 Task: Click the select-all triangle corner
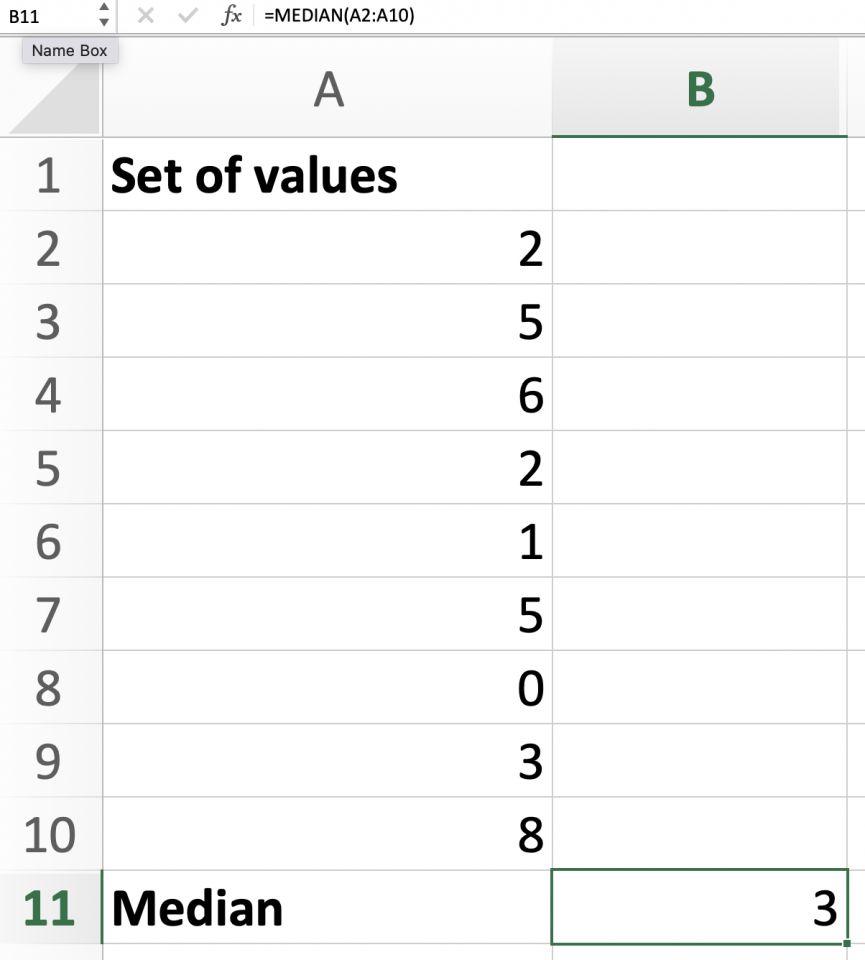tap(55, 100)
